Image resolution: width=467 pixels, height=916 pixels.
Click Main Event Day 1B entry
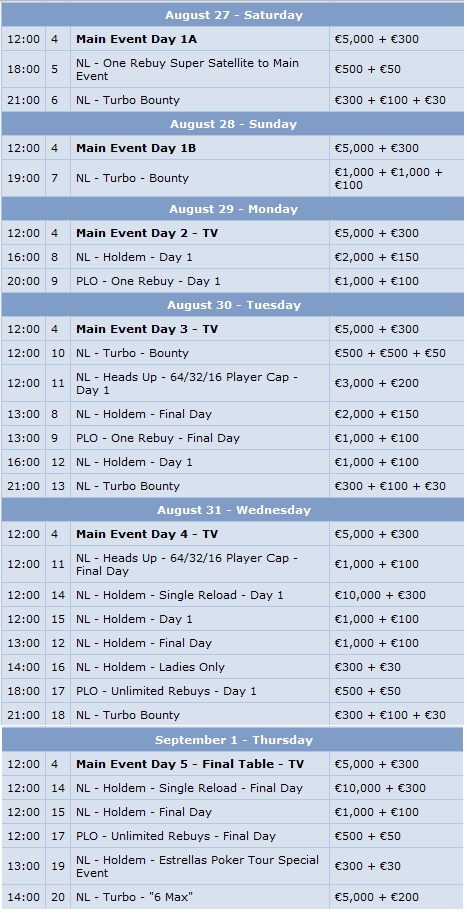tap(136, 148)
